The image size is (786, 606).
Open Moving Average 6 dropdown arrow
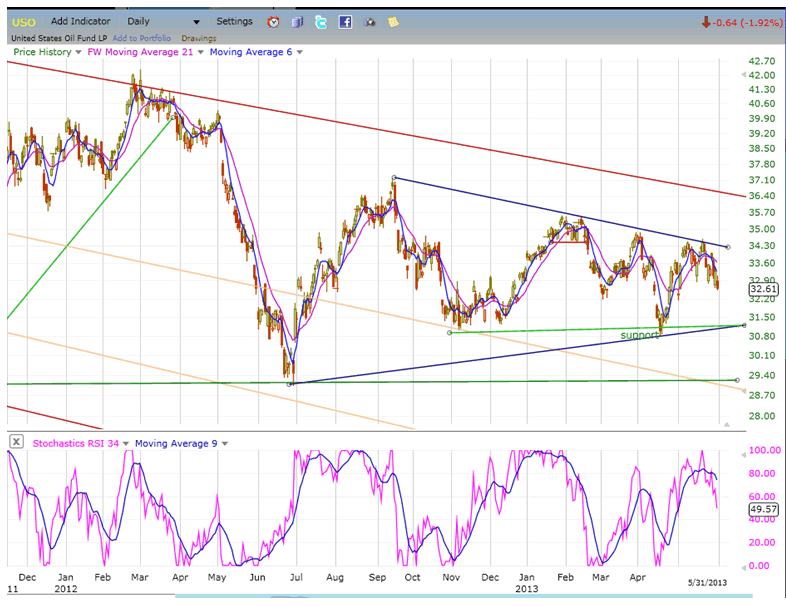pos(299,52)
